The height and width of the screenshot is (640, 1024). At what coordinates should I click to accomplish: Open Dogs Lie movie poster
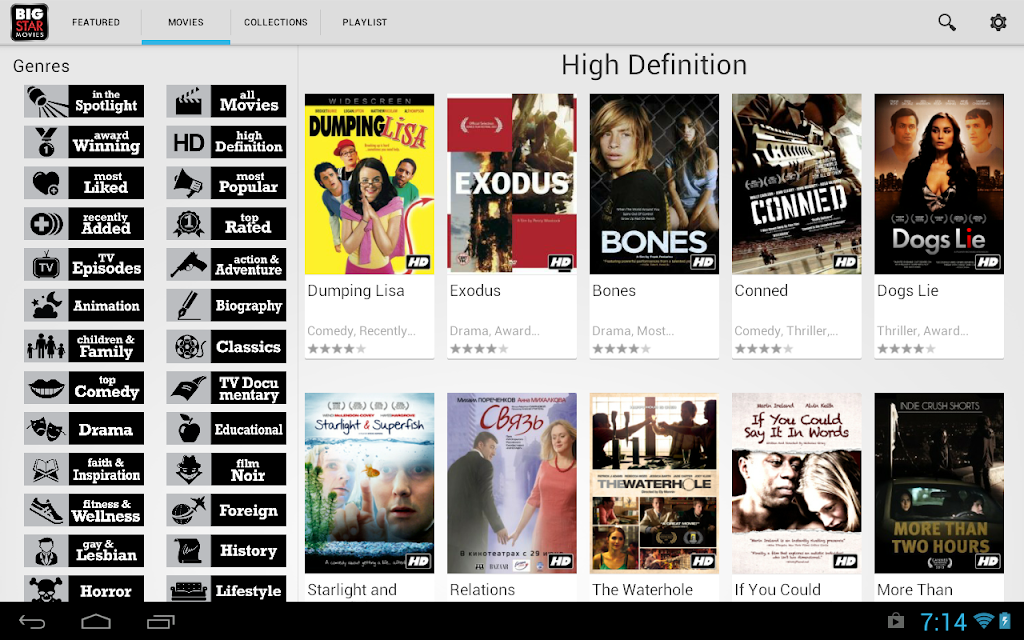click(938, 184)
